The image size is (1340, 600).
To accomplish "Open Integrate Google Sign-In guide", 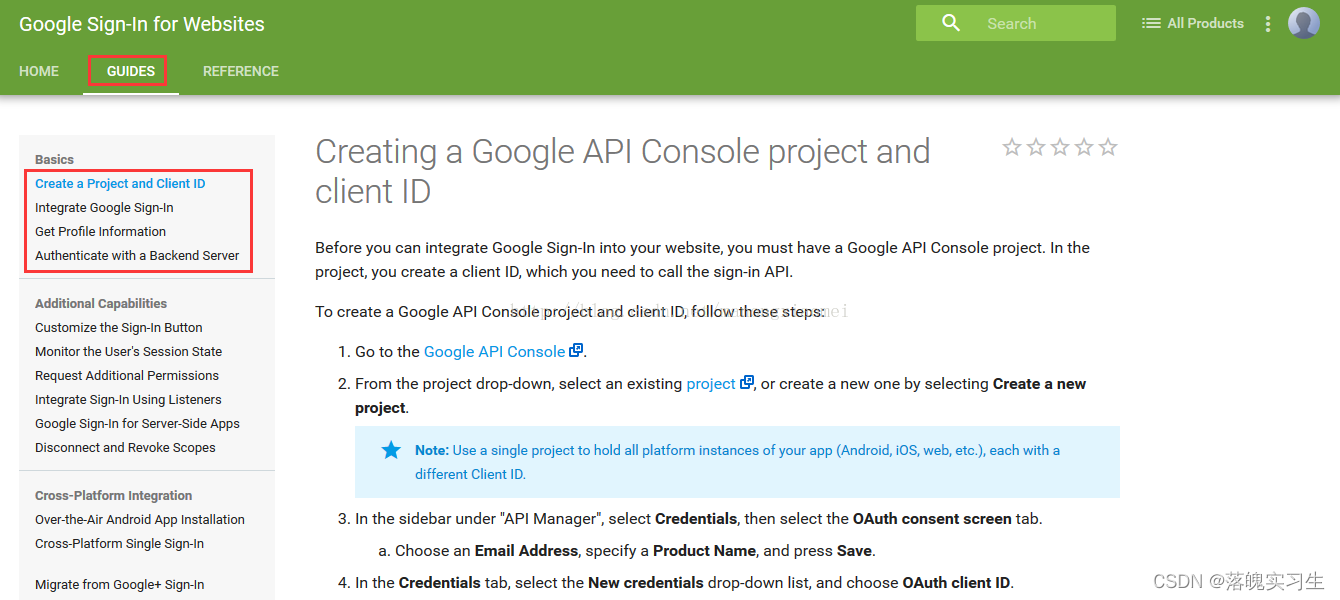I will (104, 208).
